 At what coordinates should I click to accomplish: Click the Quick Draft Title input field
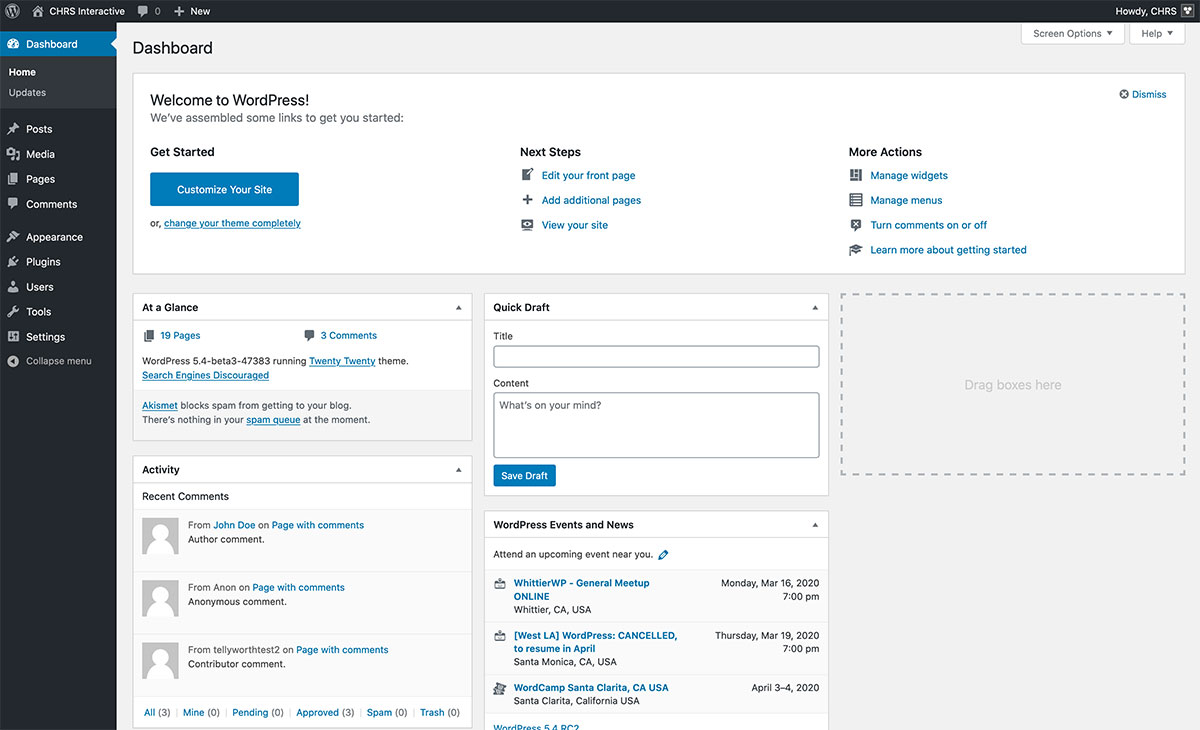point(656,357)
